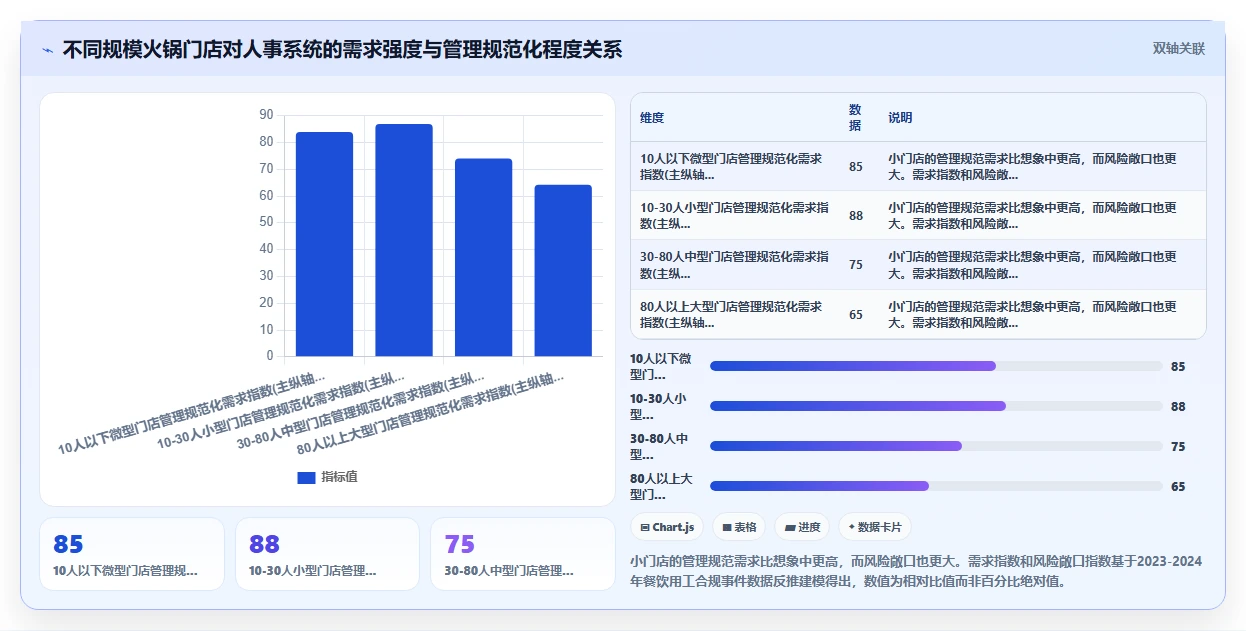Click the 10人以下微型门店管理规范化需求 table cell
This screenshot has width=1246, height=631.
[735, 166]
